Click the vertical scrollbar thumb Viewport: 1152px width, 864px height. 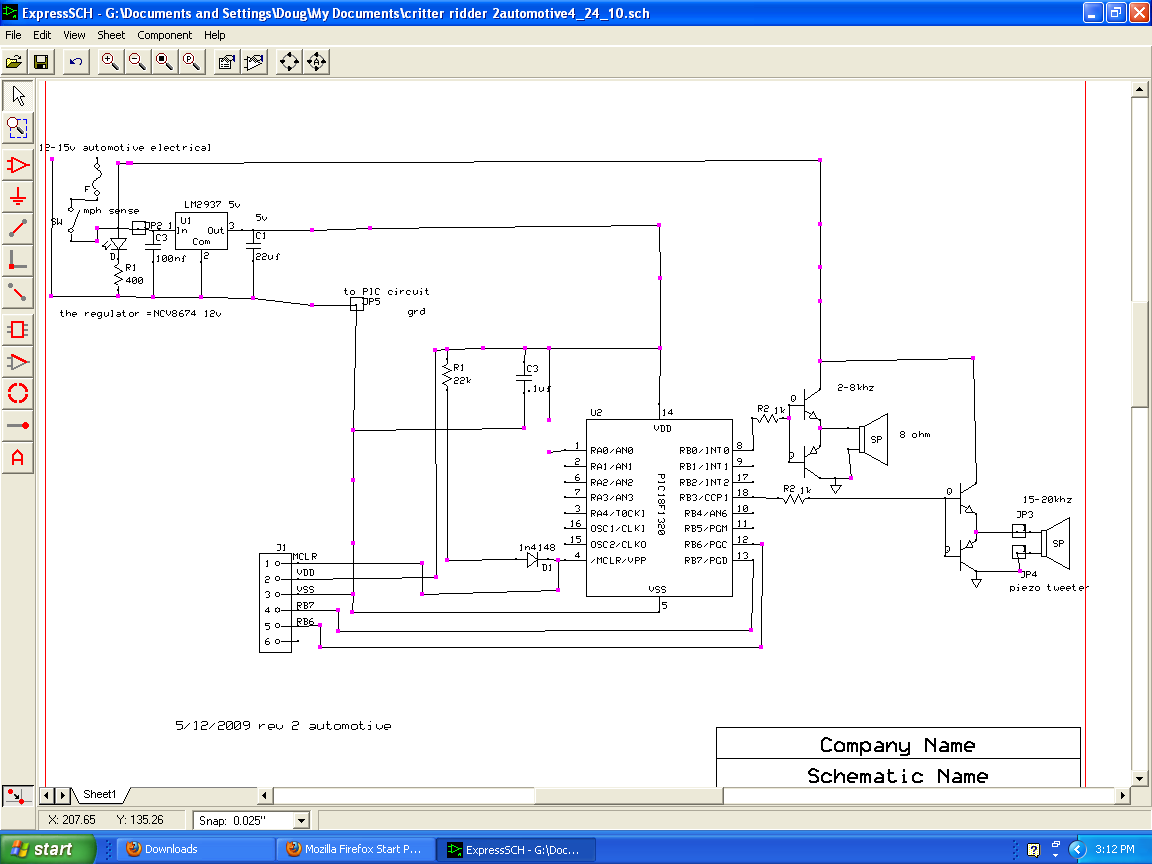click(1139, 353)
